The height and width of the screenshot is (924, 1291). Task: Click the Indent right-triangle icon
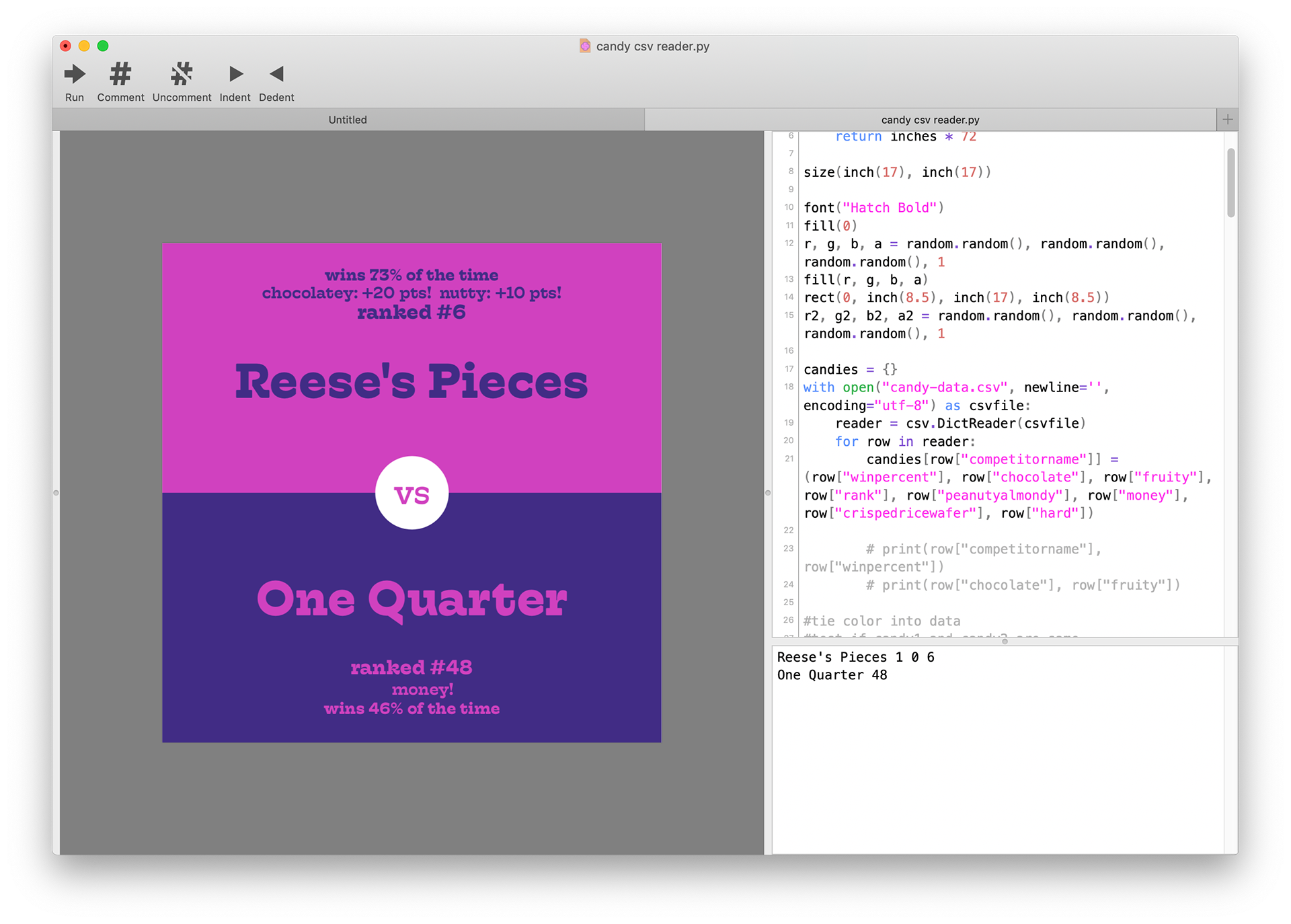(235, 74)
